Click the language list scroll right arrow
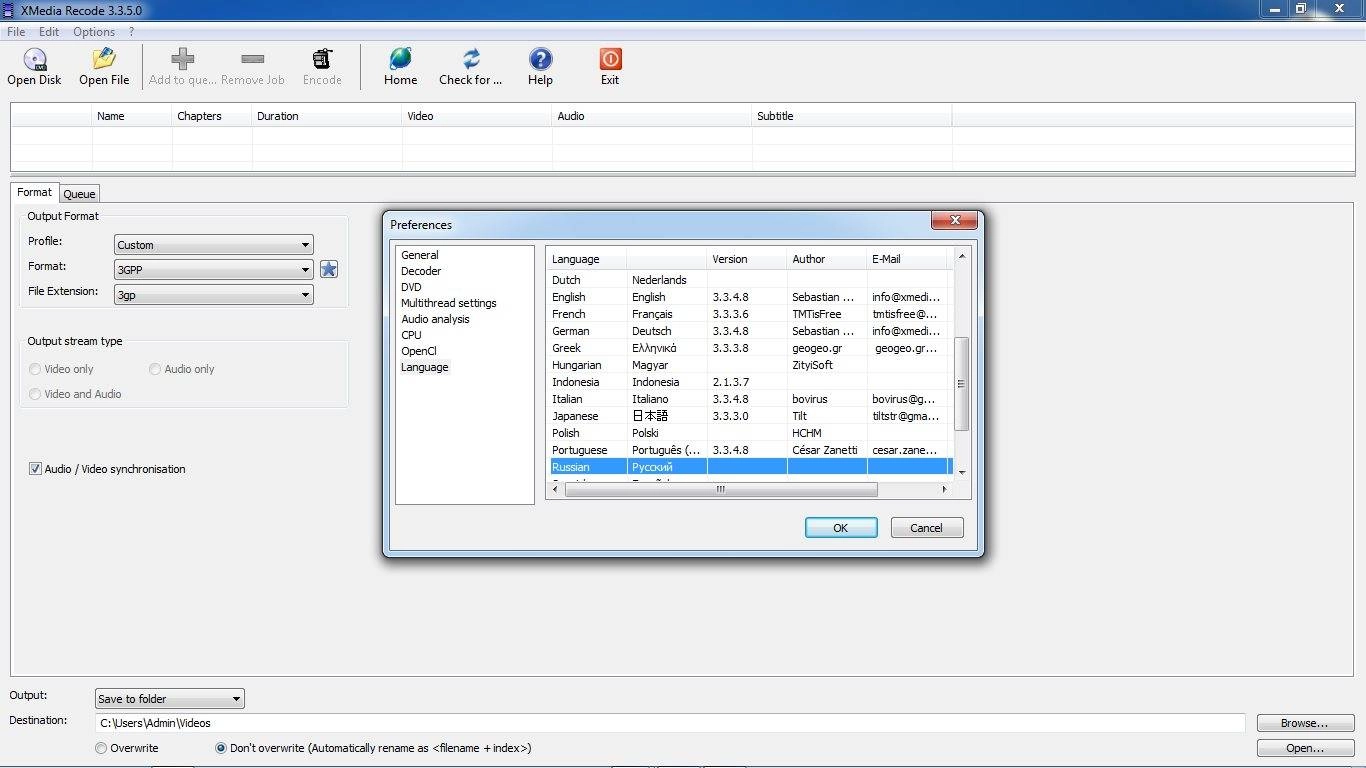This screenshot has height=768, width=1366. (x=944, y=489)
